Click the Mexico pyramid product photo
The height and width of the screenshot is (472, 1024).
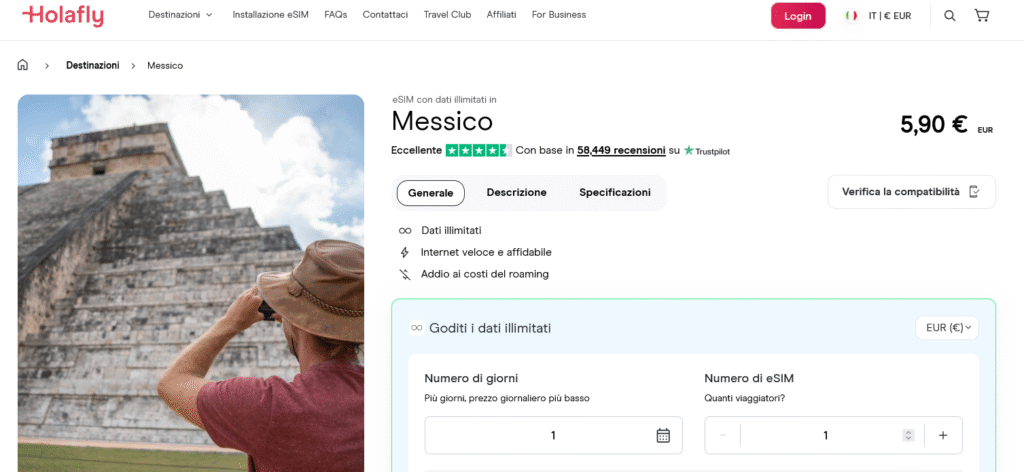[x=191, y=283]
